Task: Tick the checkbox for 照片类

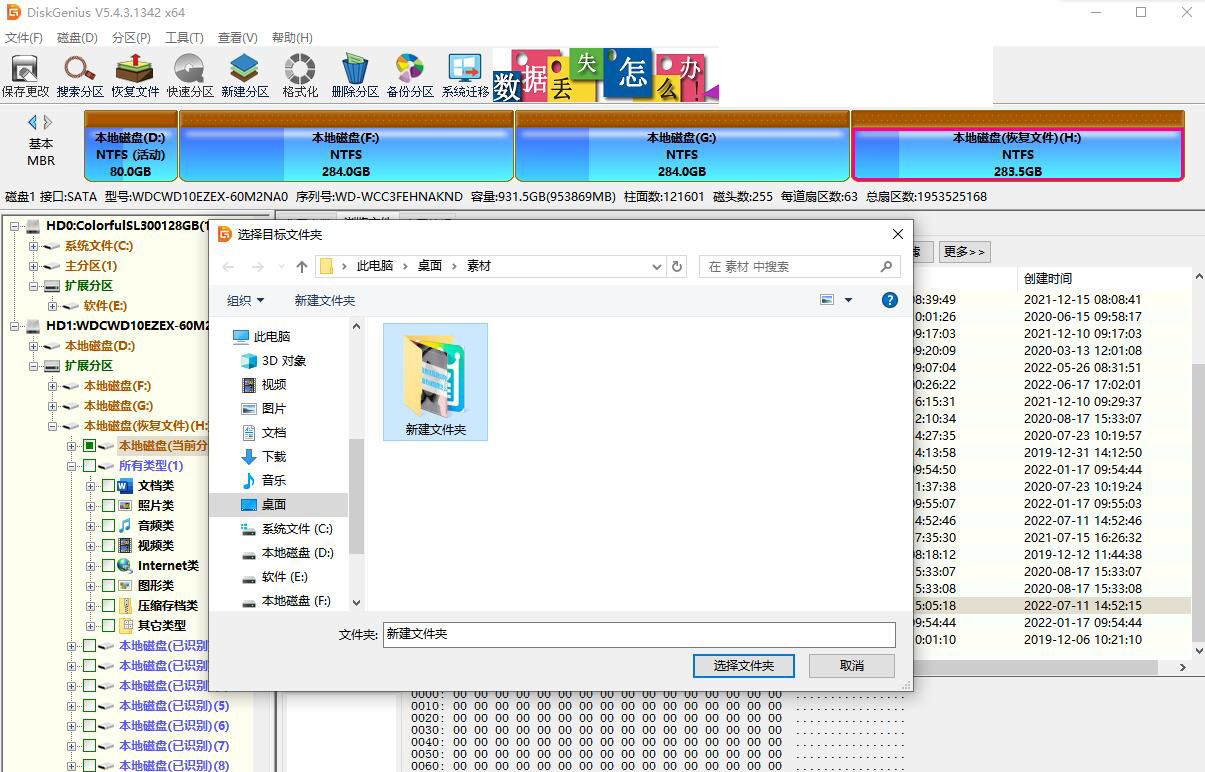Action: click(x=109, y=506)
